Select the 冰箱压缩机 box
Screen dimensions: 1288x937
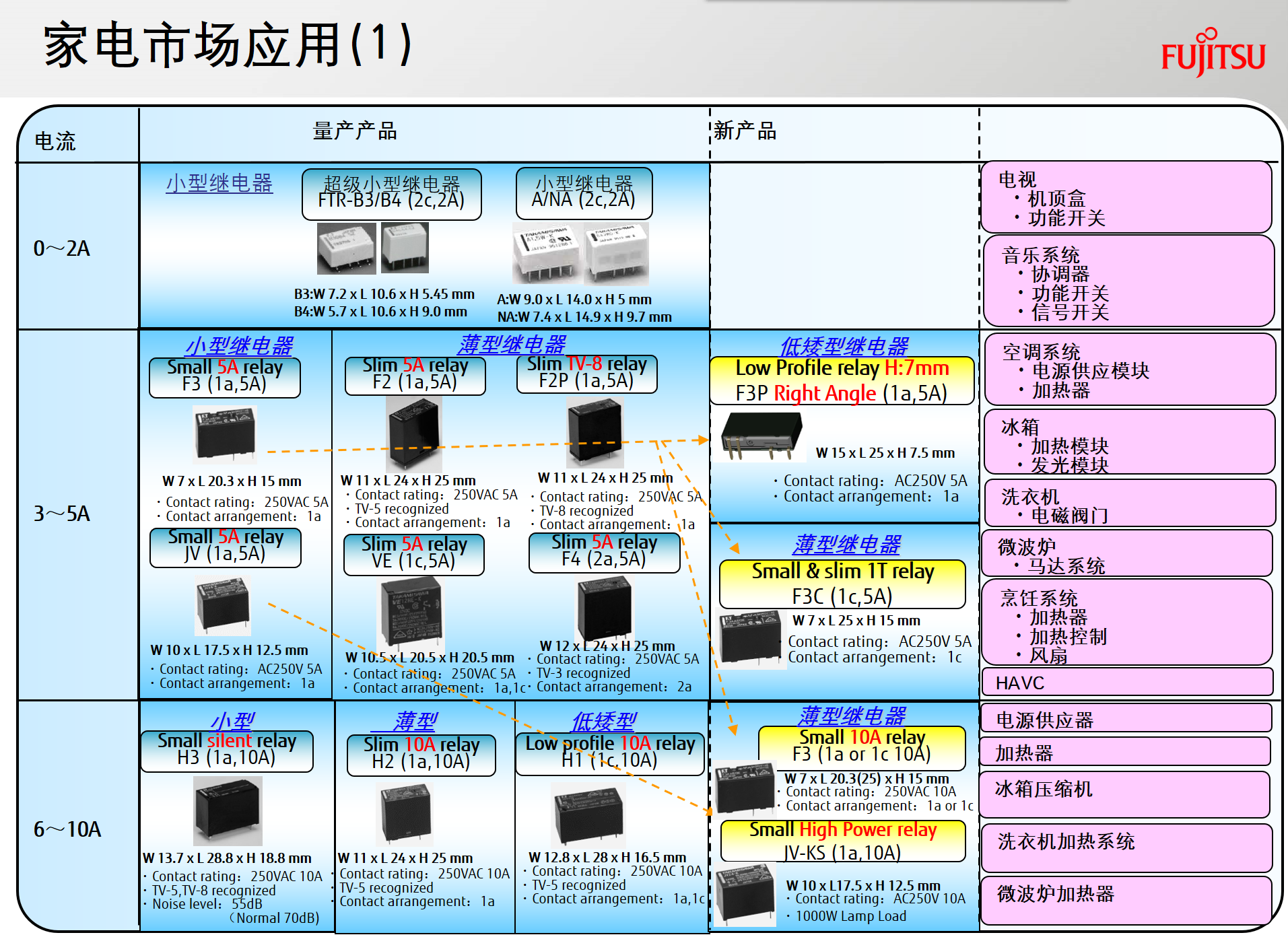(x=1124, y=795)
